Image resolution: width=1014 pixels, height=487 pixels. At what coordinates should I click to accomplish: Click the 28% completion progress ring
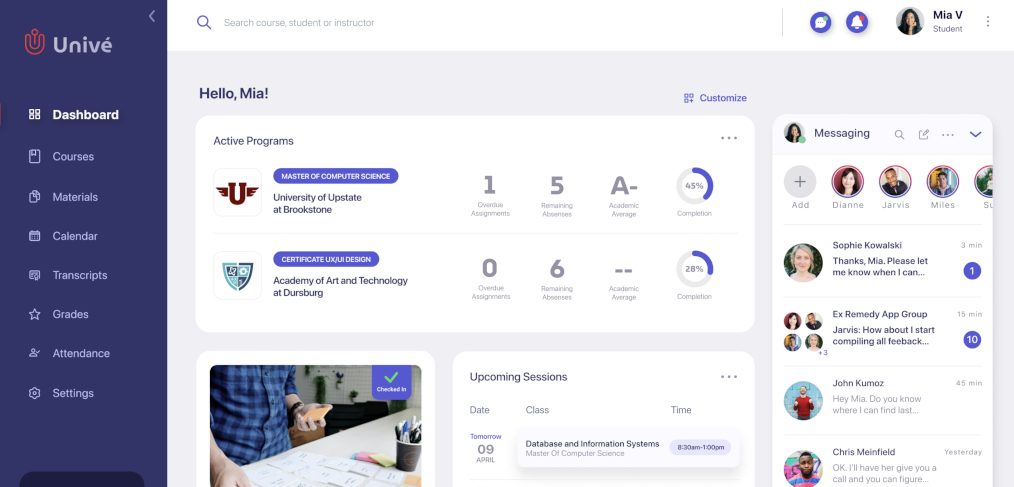click(695, 268)
